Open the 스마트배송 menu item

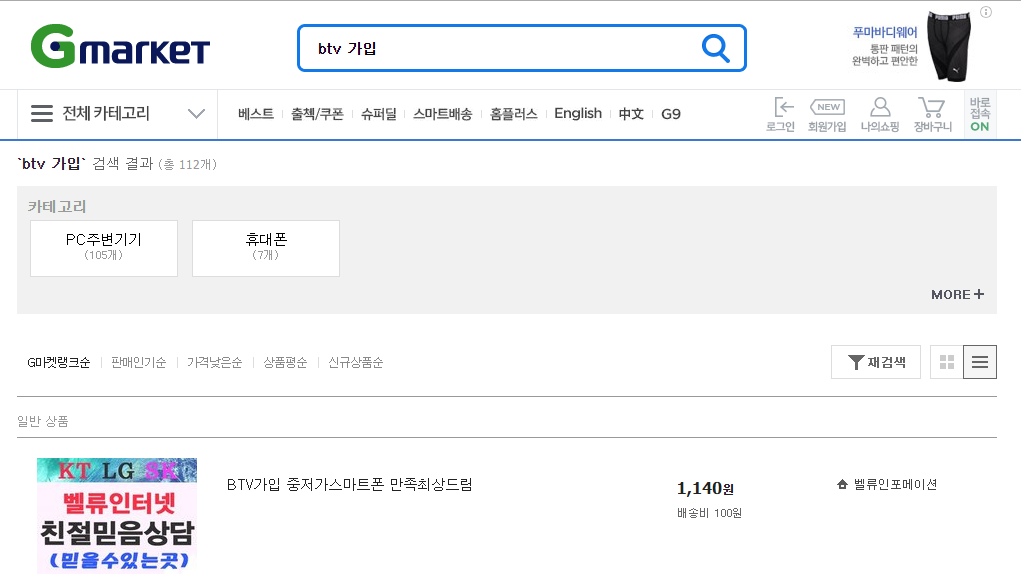click(443, 114)
